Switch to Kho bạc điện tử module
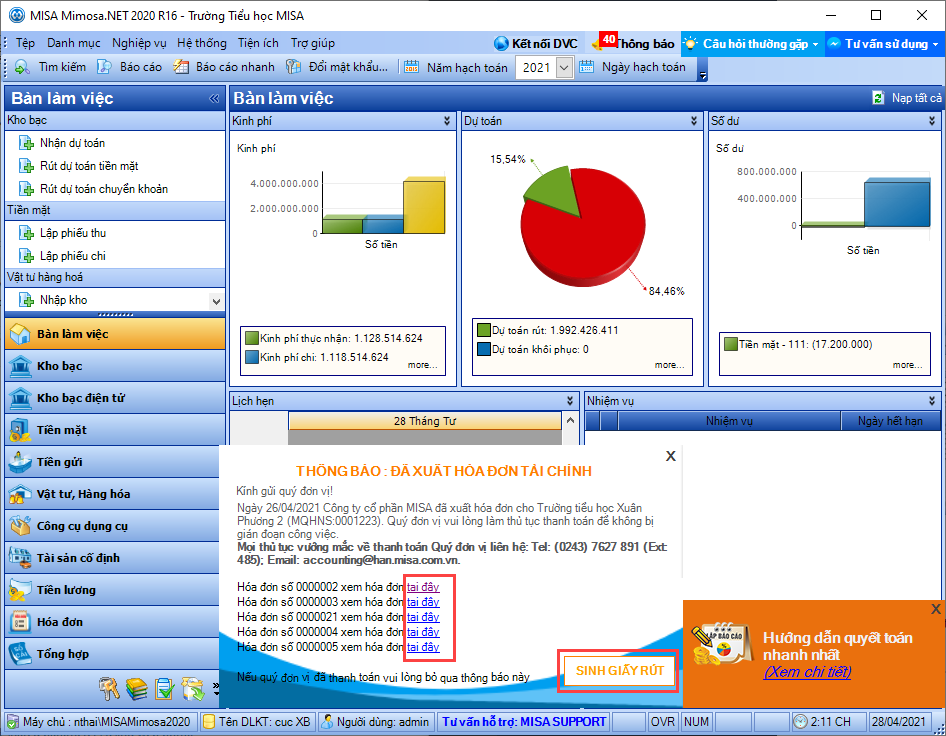Screen dimensions: 946x736 pos(115,398)
